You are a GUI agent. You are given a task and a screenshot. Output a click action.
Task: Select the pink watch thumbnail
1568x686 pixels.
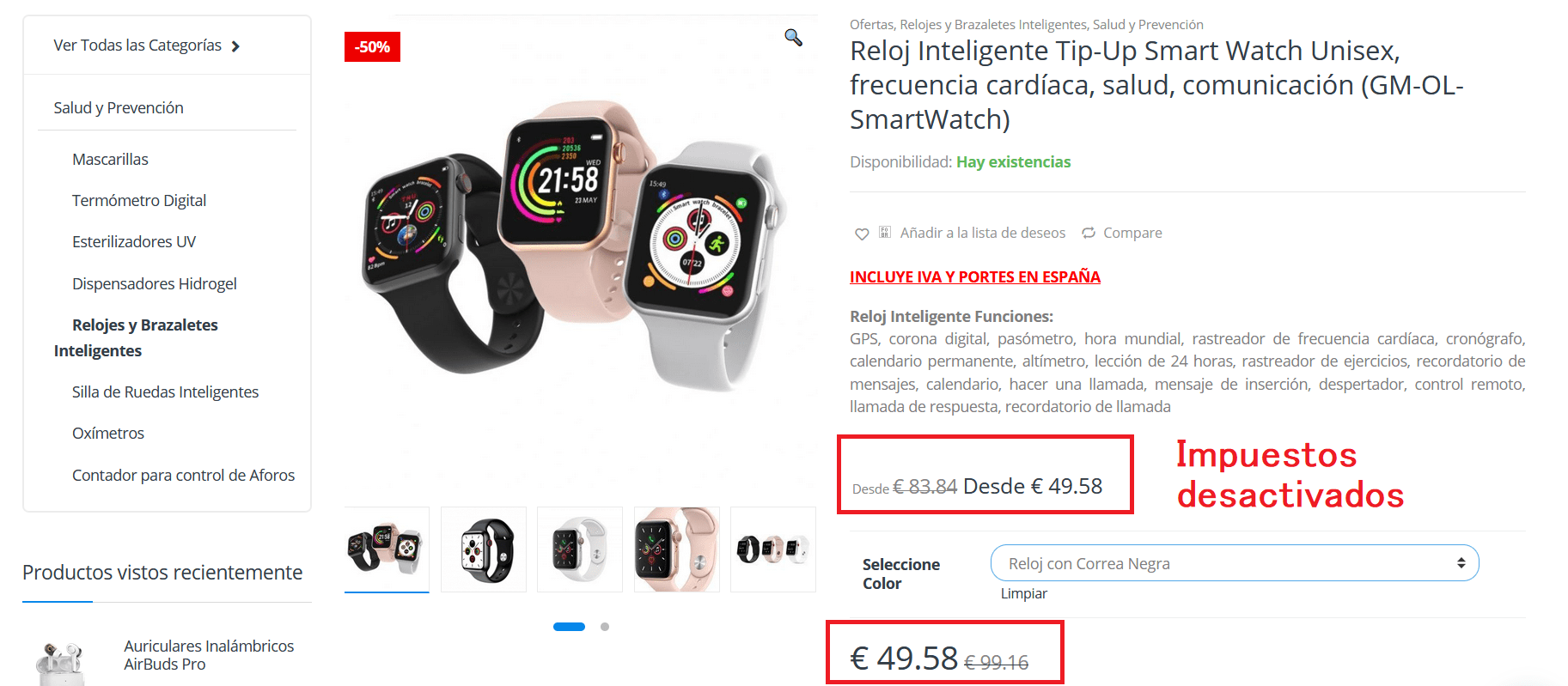tap(677, 549)
